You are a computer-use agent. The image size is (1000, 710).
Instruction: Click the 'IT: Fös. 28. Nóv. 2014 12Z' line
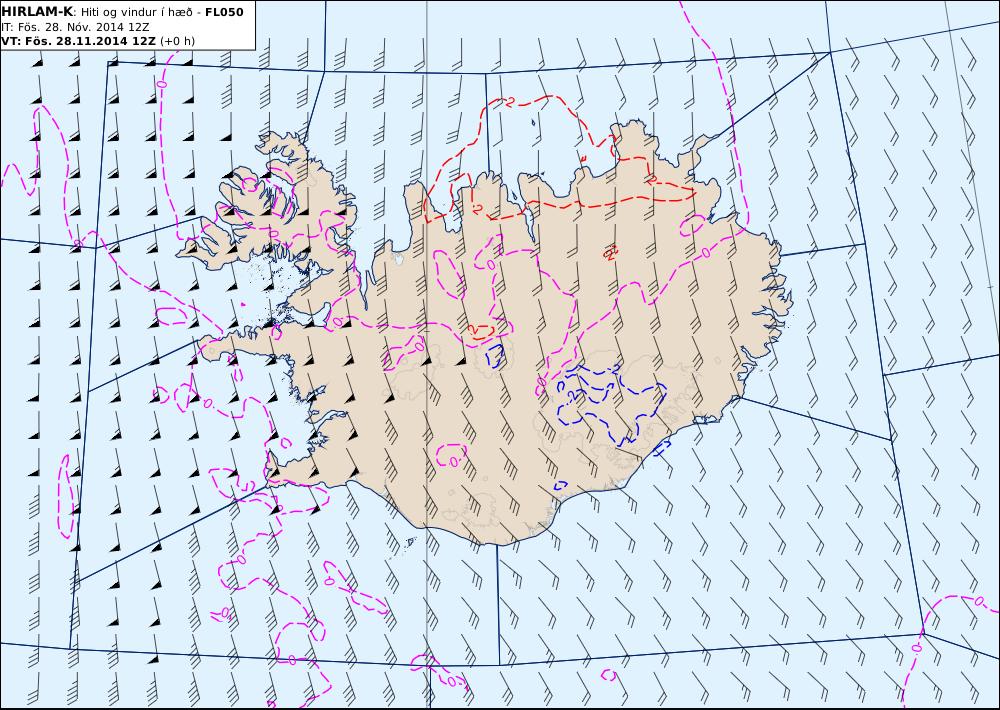coord(75,27)
